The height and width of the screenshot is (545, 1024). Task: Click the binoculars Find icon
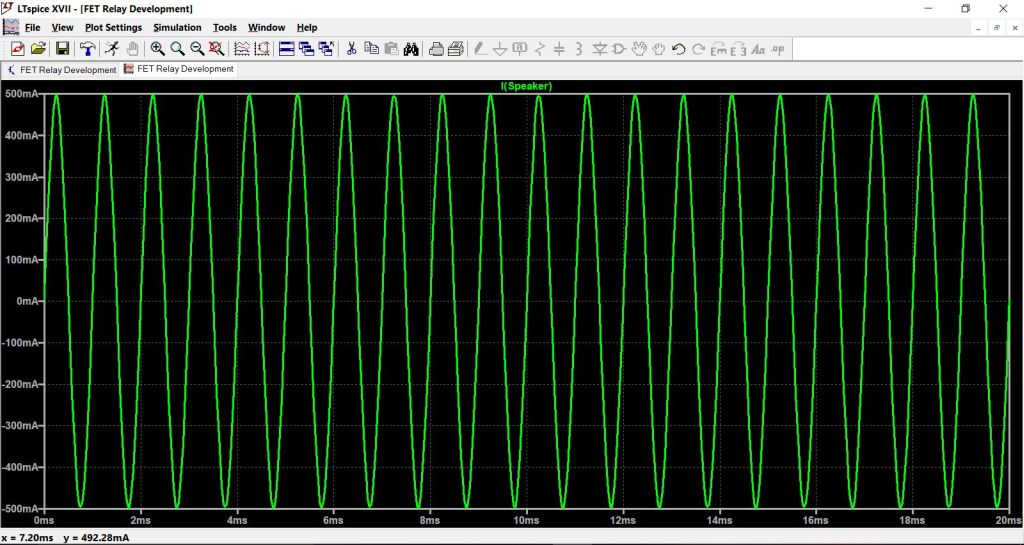click(411, 49)
